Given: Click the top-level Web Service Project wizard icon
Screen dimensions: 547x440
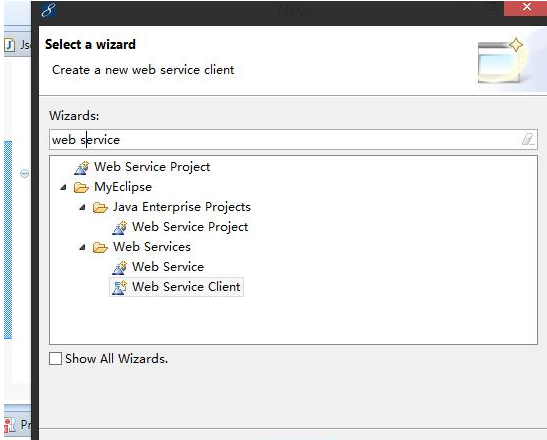Looking at the screenshot, I should (82, 167).
